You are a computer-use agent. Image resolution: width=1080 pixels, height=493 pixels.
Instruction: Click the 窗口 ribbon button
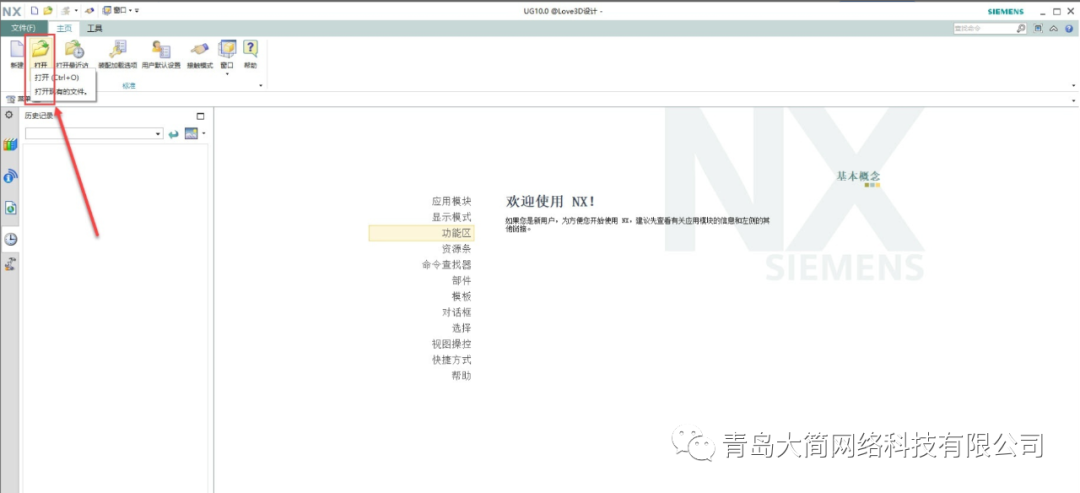click(x=227, y=53)
